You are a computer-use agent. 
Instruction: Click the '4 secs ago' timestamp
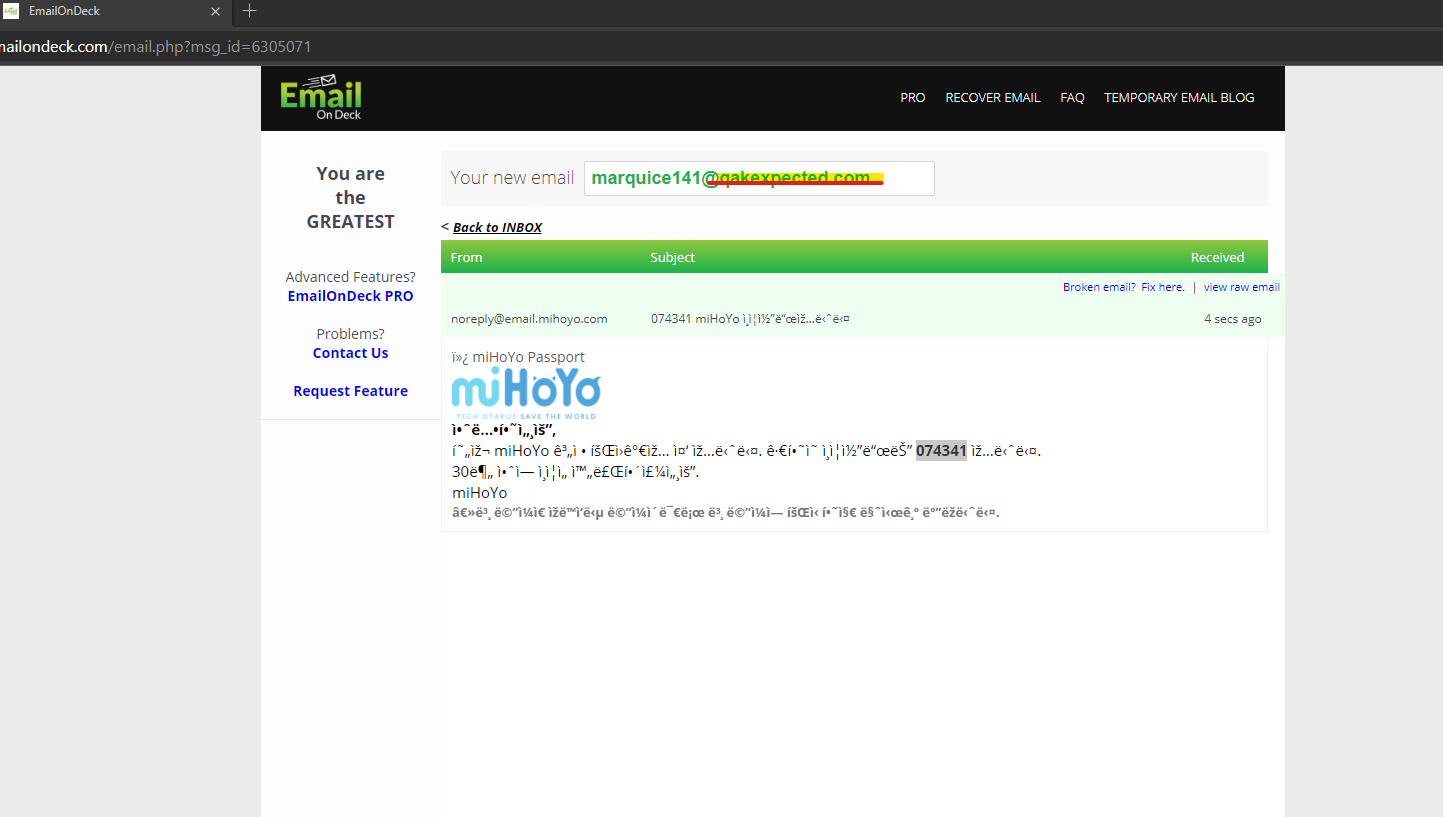[x=1232, y=319]
